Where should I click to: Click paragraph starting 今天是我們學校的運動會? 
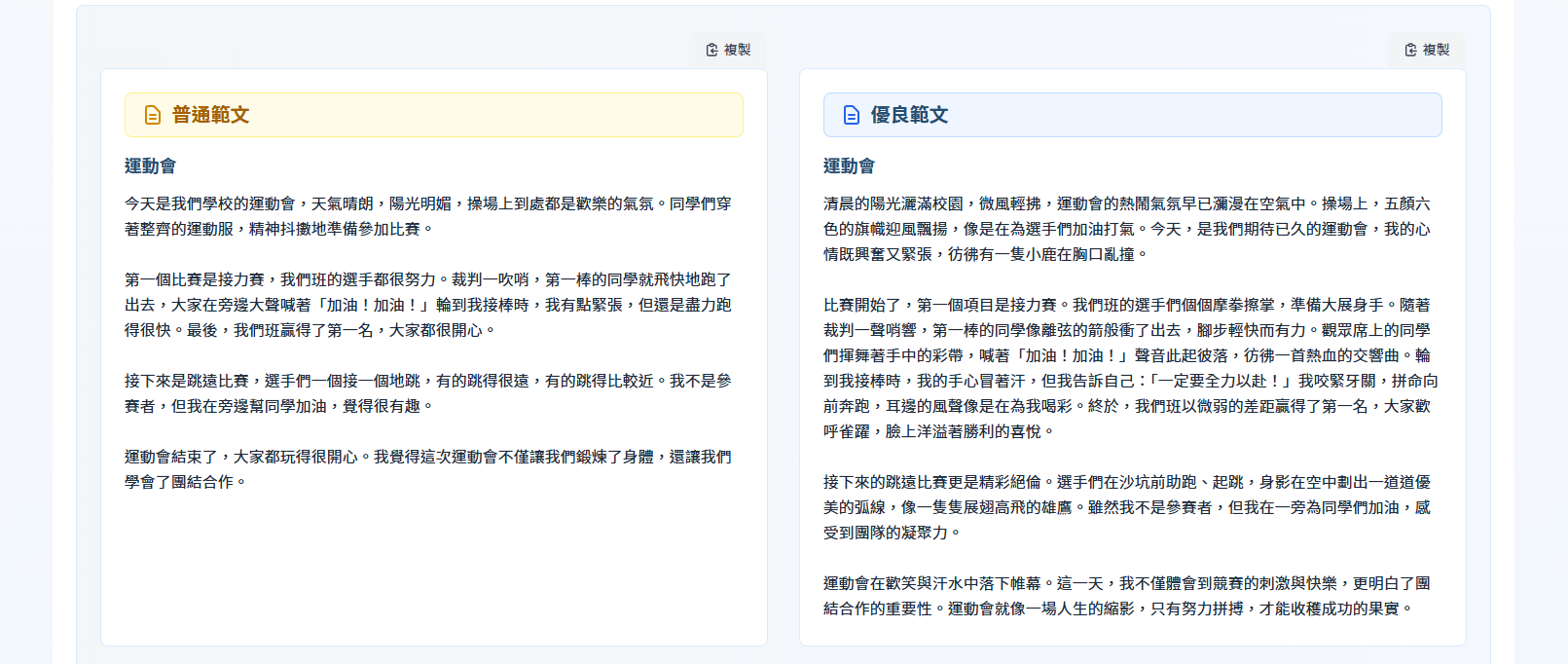click(x=428, y=216)
